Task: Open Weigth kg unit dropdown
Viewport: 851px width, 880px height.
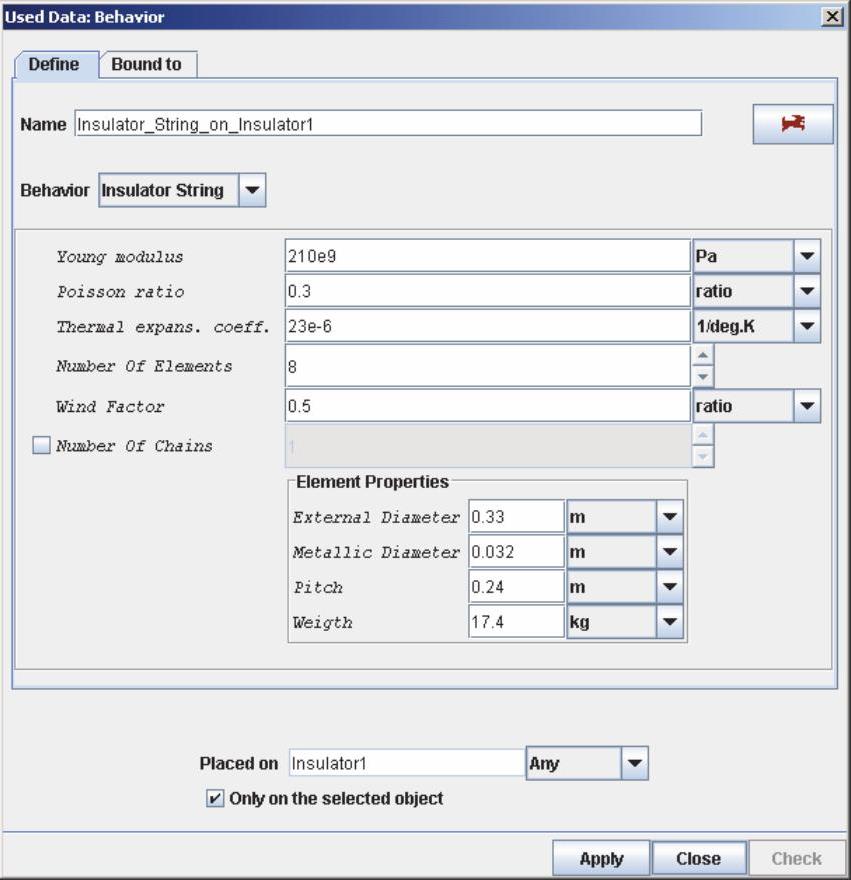Action: tap(669, 622)
